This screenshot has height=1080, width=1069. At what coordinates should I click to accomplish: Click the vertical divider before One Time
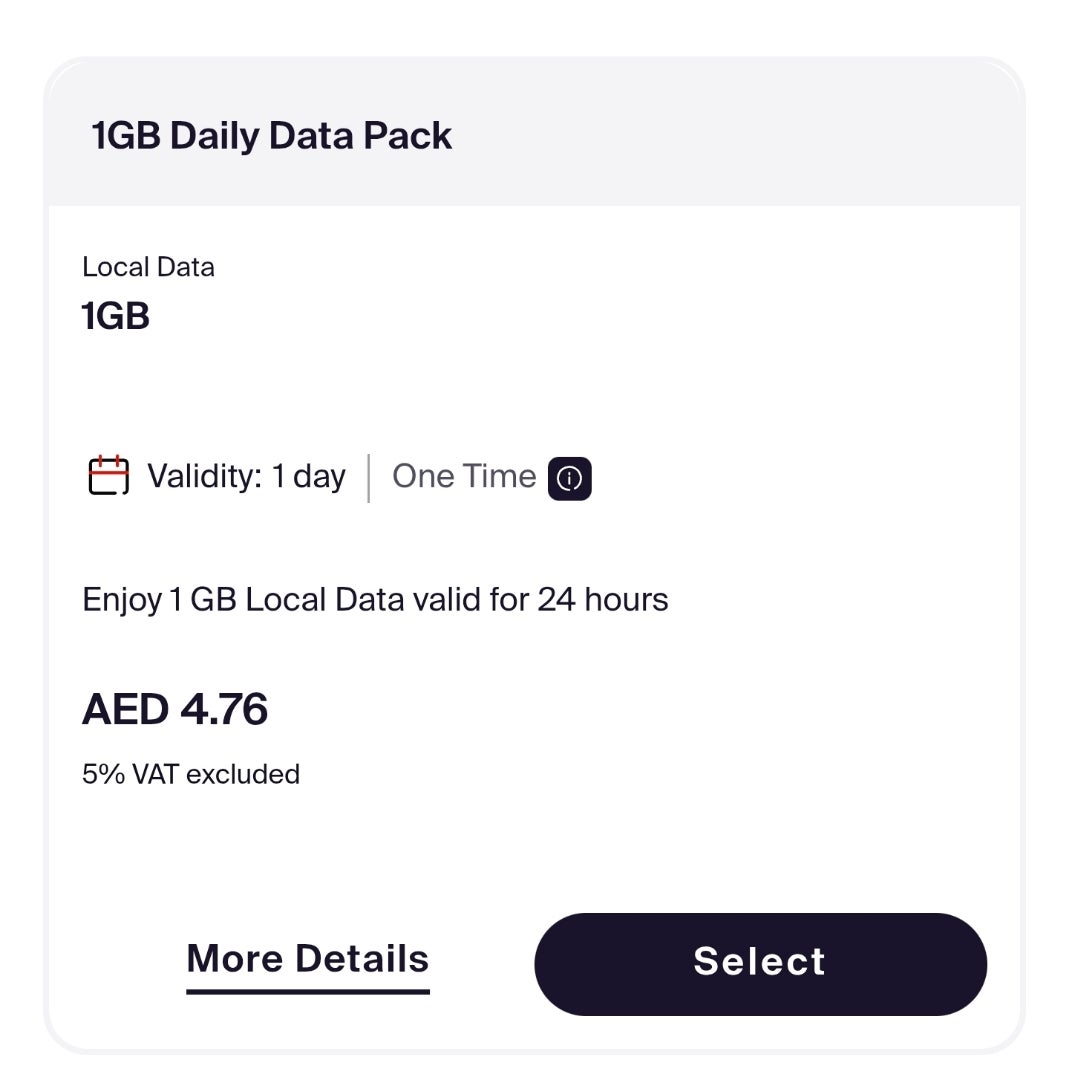(x=369, y=478)
